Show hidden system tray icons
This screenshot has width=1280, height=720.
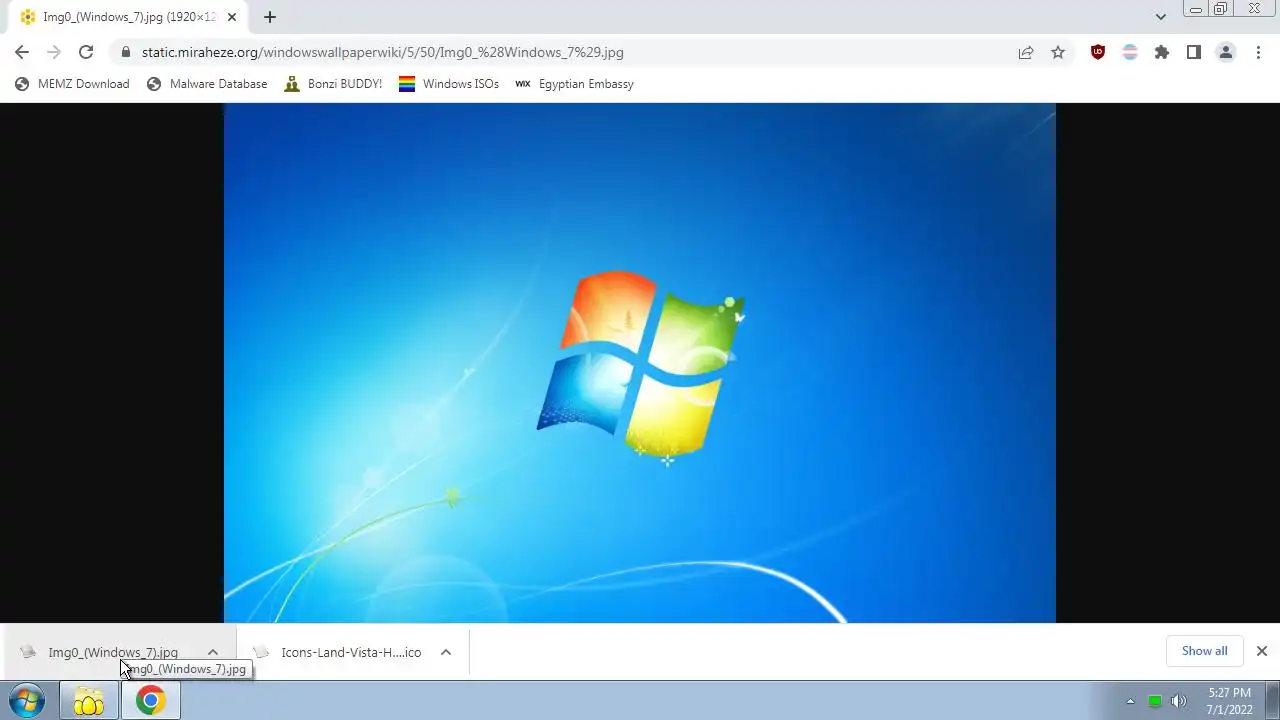coord(1131,701)
